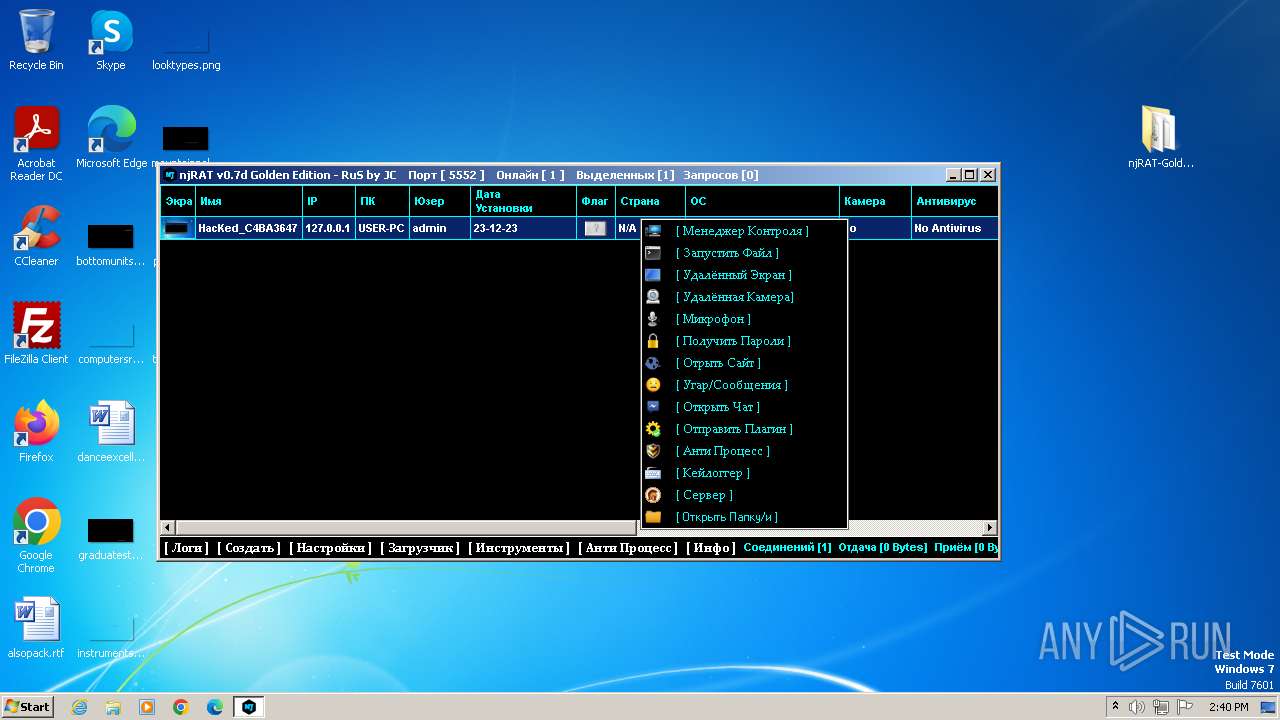Click the Флаг column header
This screenshot has width=1280, height=720.
595,201
